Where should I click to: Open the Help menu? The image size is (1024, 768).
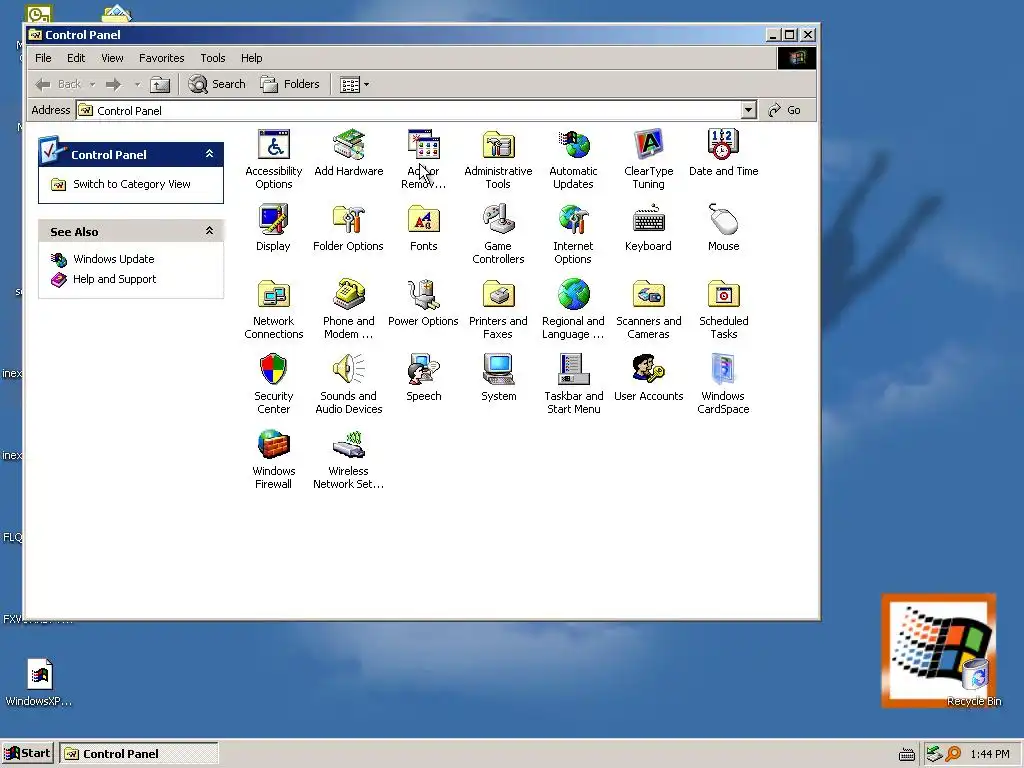tap(251, 58)
